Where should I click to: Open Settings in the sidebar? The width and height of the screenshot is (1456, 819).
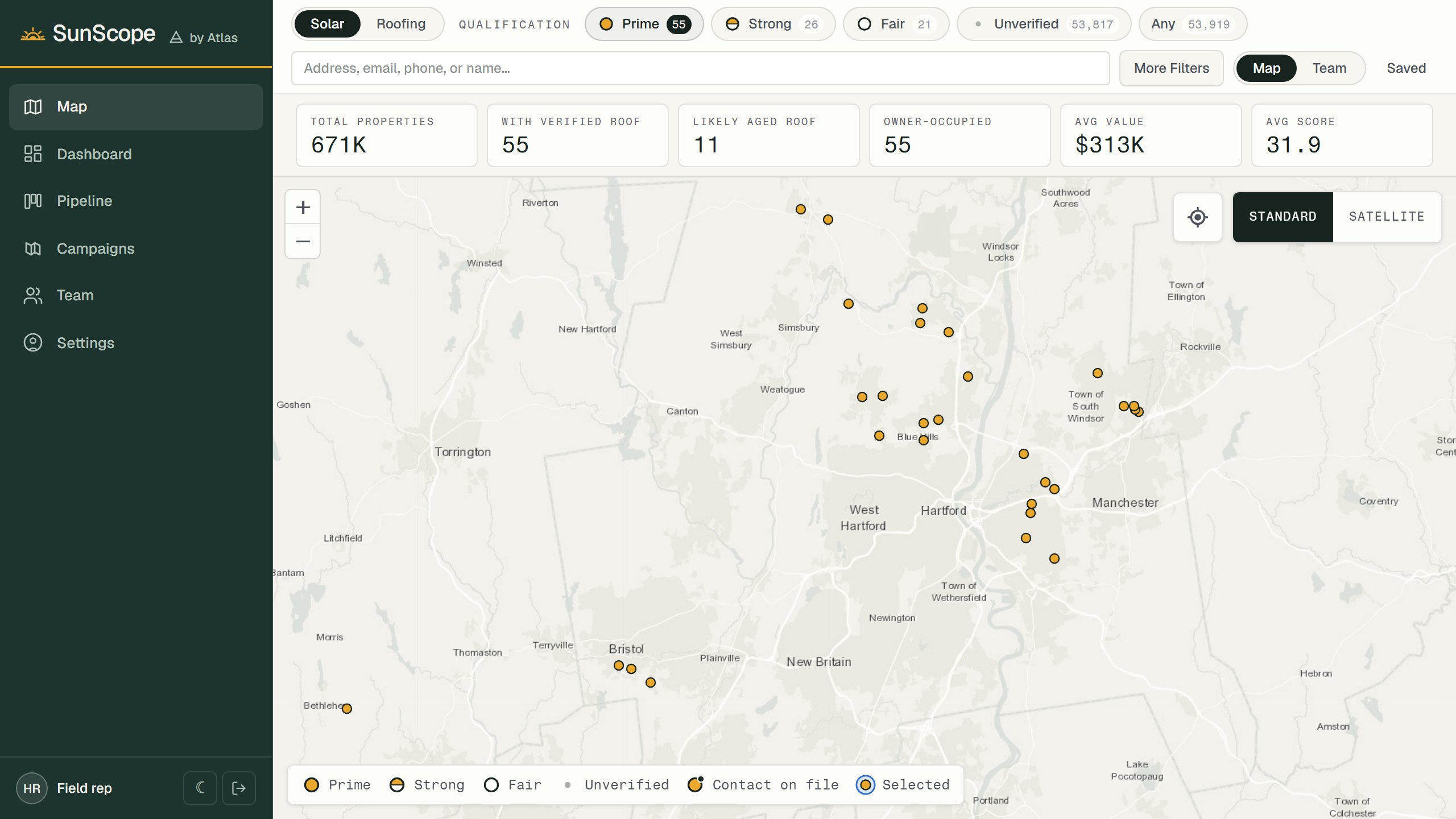(x=136, y=343)
